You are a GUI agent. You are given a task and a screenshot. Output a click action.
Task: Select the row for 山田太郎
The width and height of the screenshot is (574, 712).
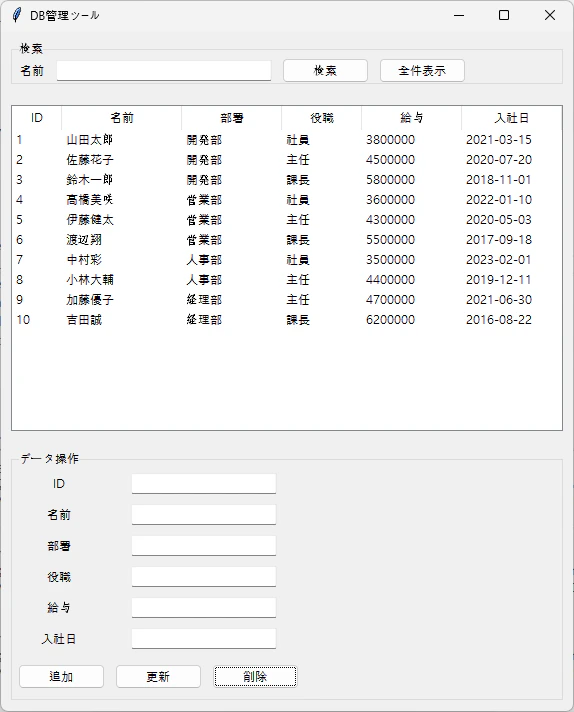(x=287, y=140)
